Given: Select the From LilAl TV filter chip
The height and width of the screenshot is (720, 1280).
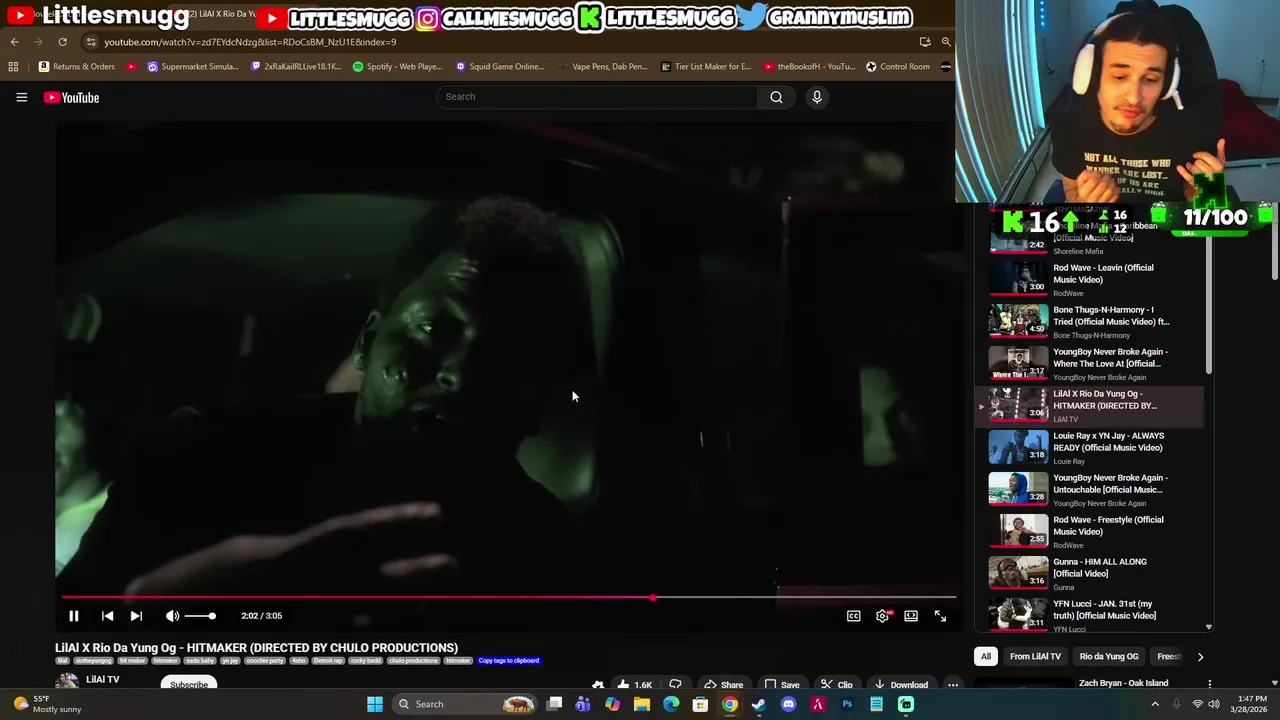Looking at the screenshot, I should 1035,657.
